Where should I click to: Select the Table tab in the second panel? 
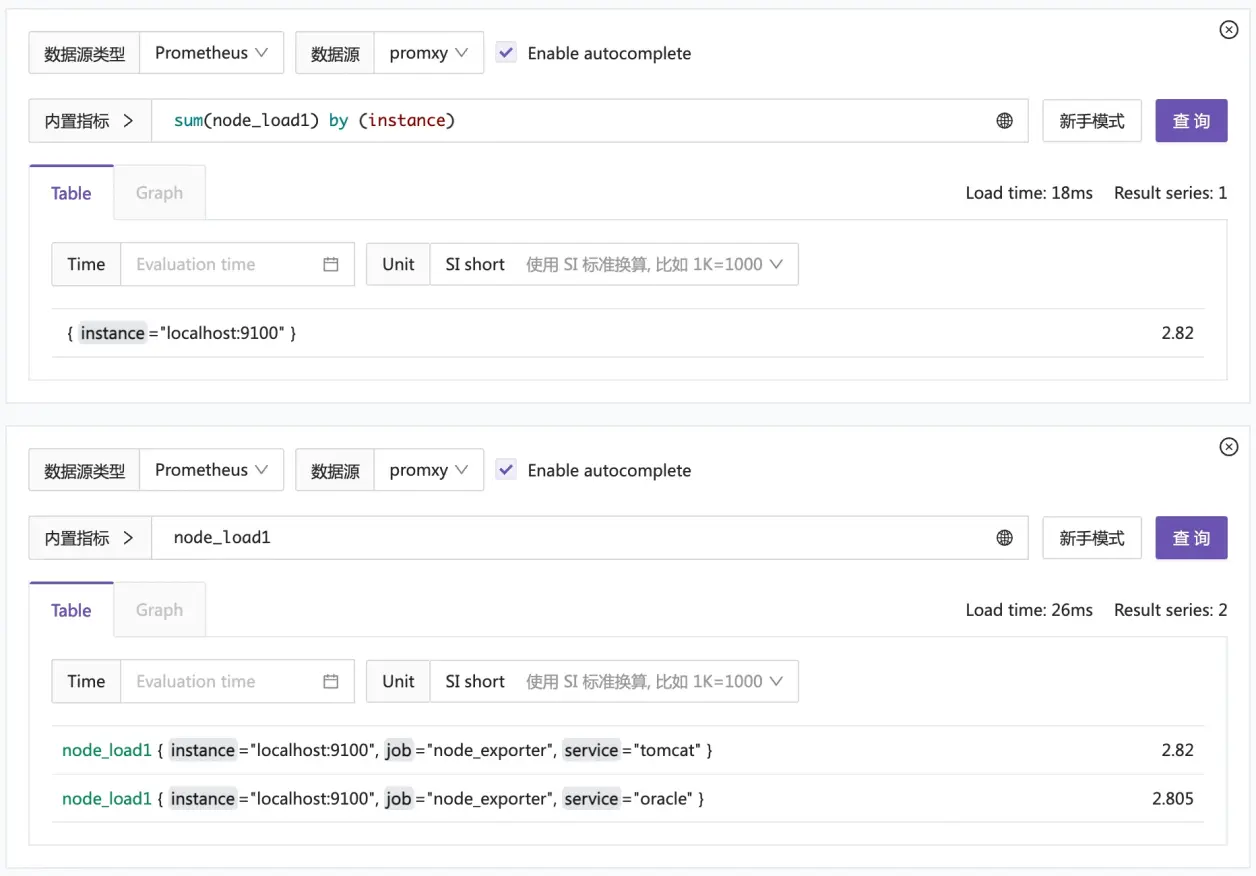[71, 610]
